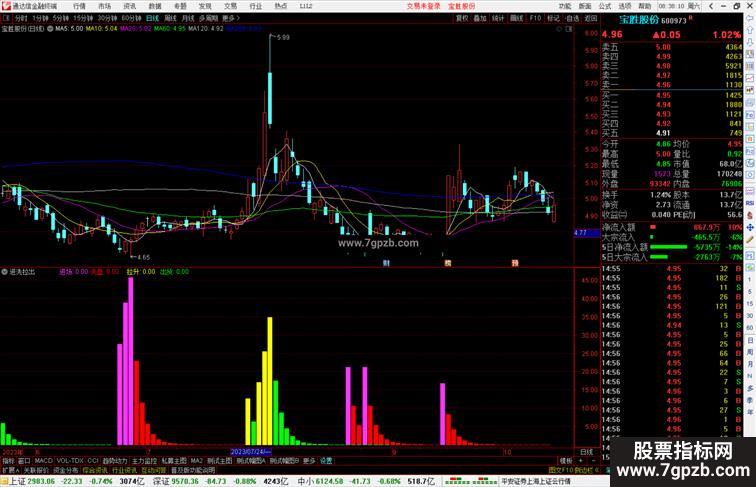Click the 日线 label at chart bottom-right
756x487 pixels.
[x=586, y=452]
